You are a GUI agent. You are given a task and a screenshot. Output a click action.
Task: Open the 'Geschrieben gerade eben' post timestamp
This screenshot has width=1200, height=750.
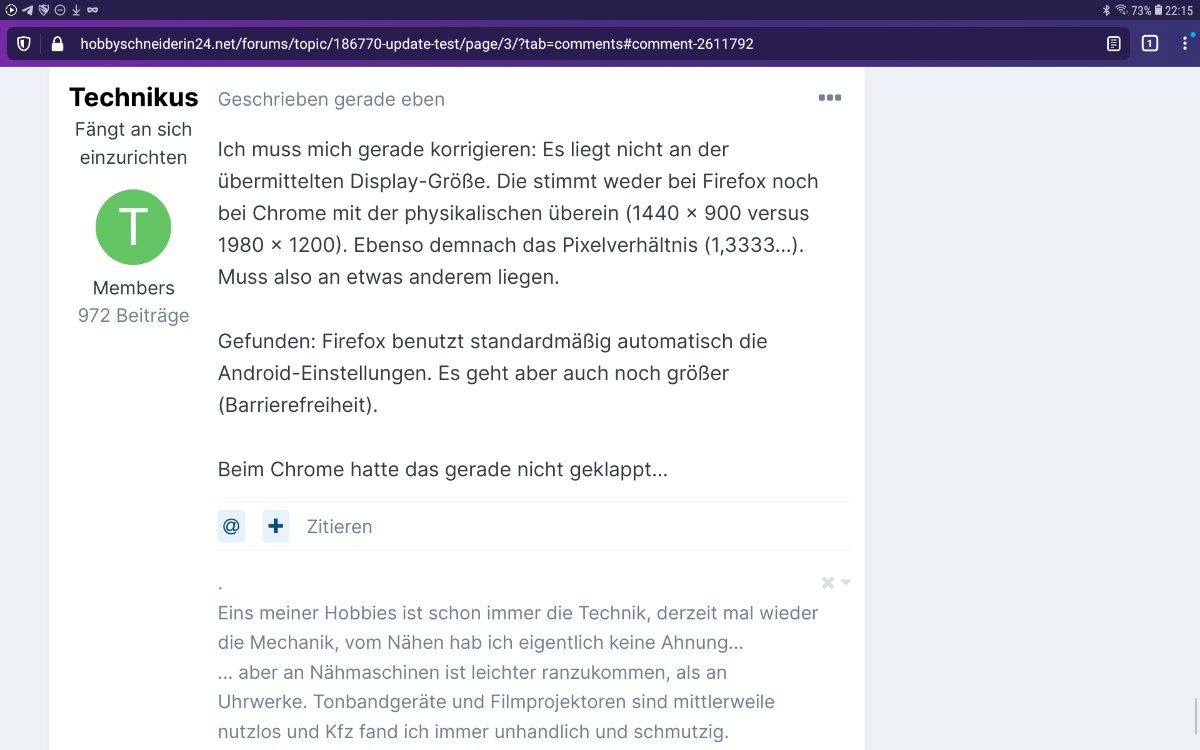[331, 99]
